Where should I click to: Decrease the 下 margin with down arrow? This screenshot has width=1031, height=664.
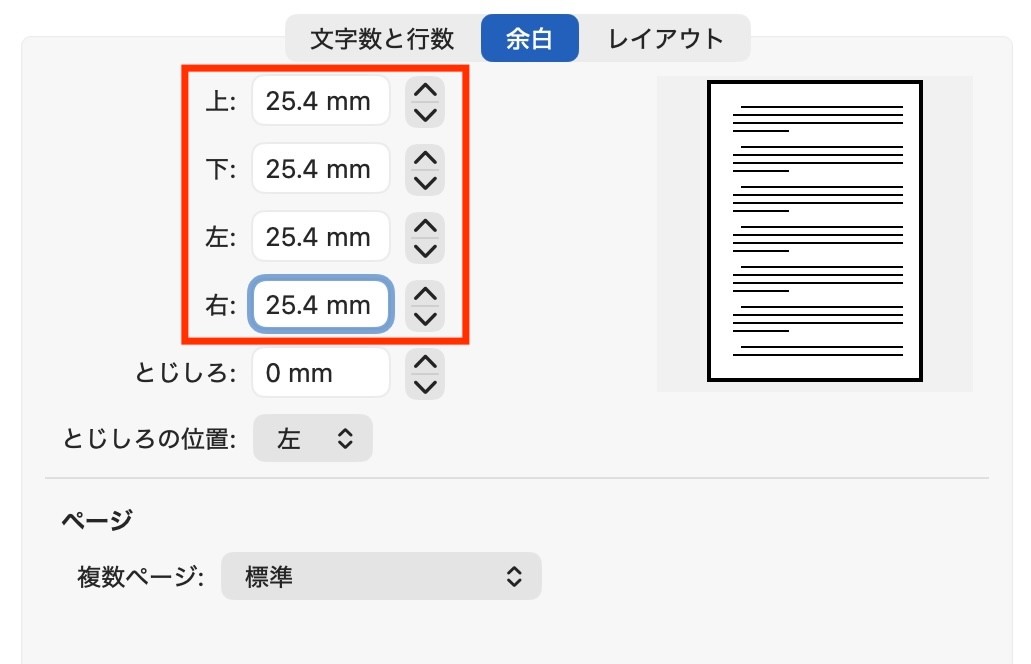(425, 182)
